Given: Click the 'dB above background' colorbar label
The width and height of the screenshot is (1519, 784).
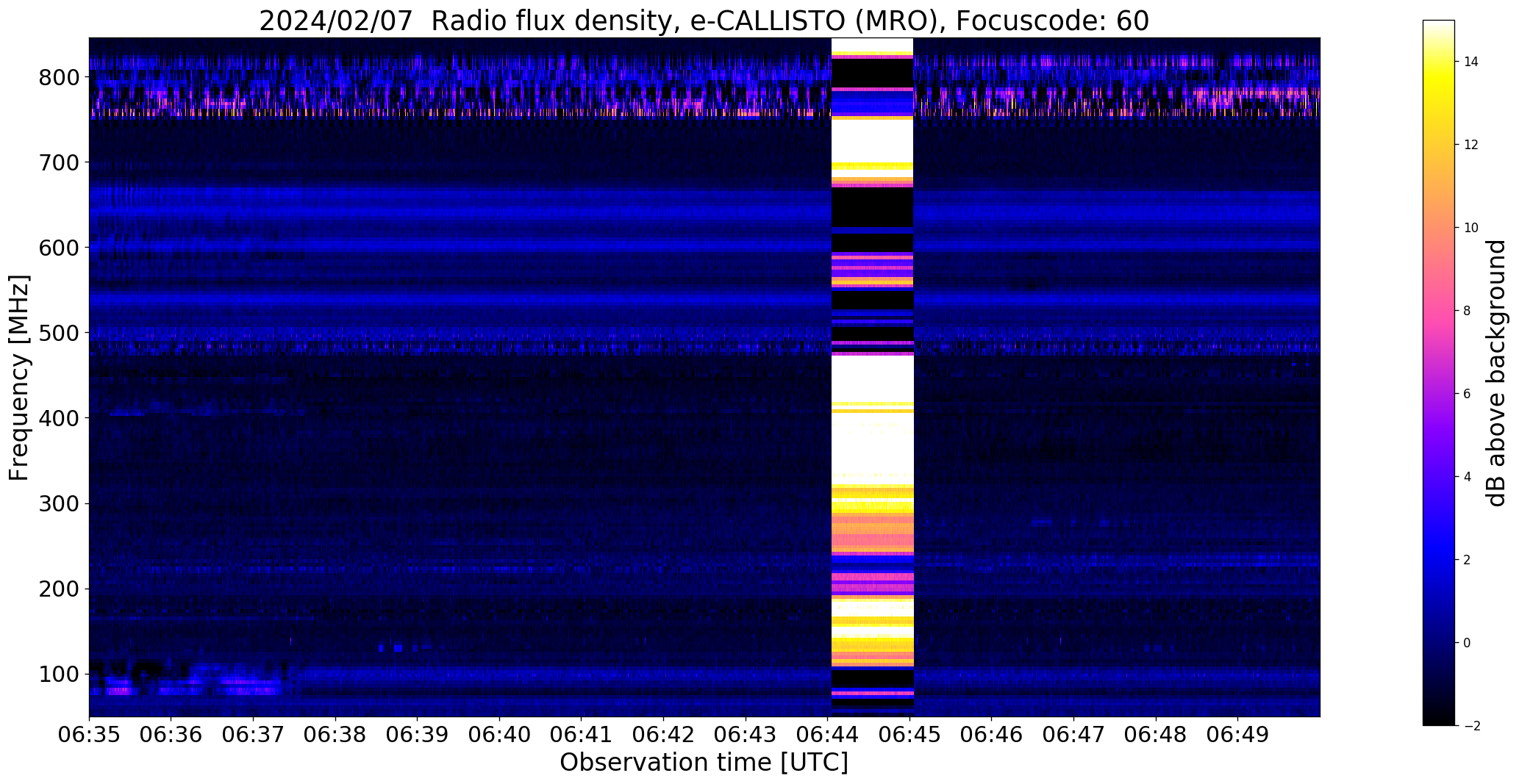Looking at the screenshot, I should pyautogui.click(x=1497, y=373).
